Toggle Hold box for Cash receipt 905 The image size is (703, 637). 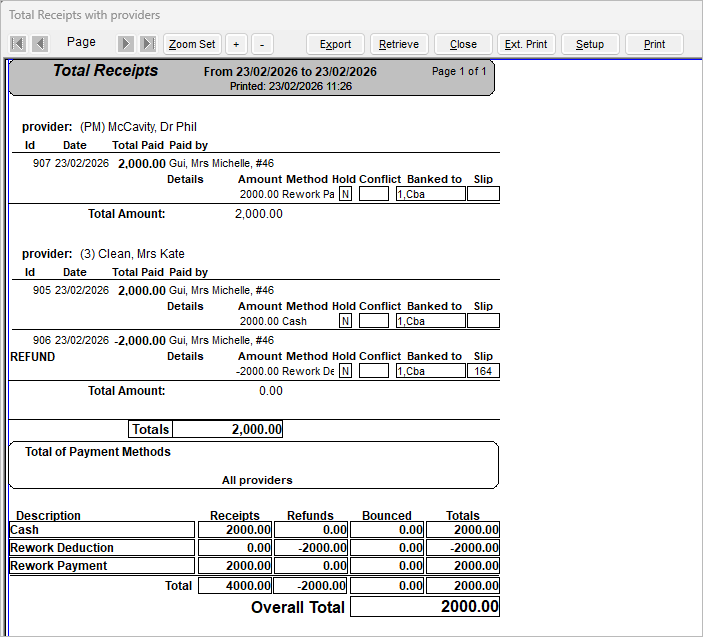pos(345,321)
